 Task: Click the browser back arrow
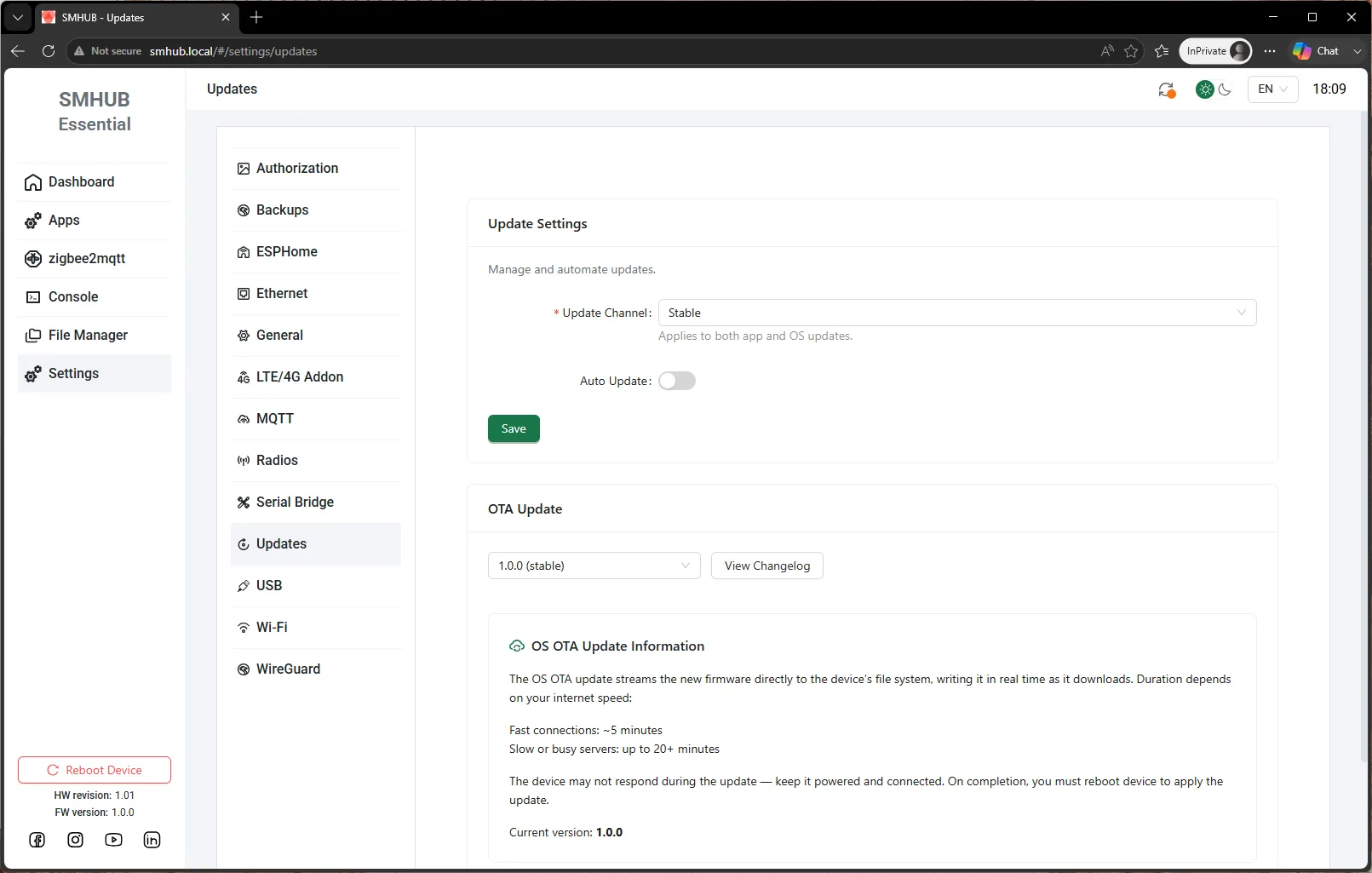pos(18,51)
